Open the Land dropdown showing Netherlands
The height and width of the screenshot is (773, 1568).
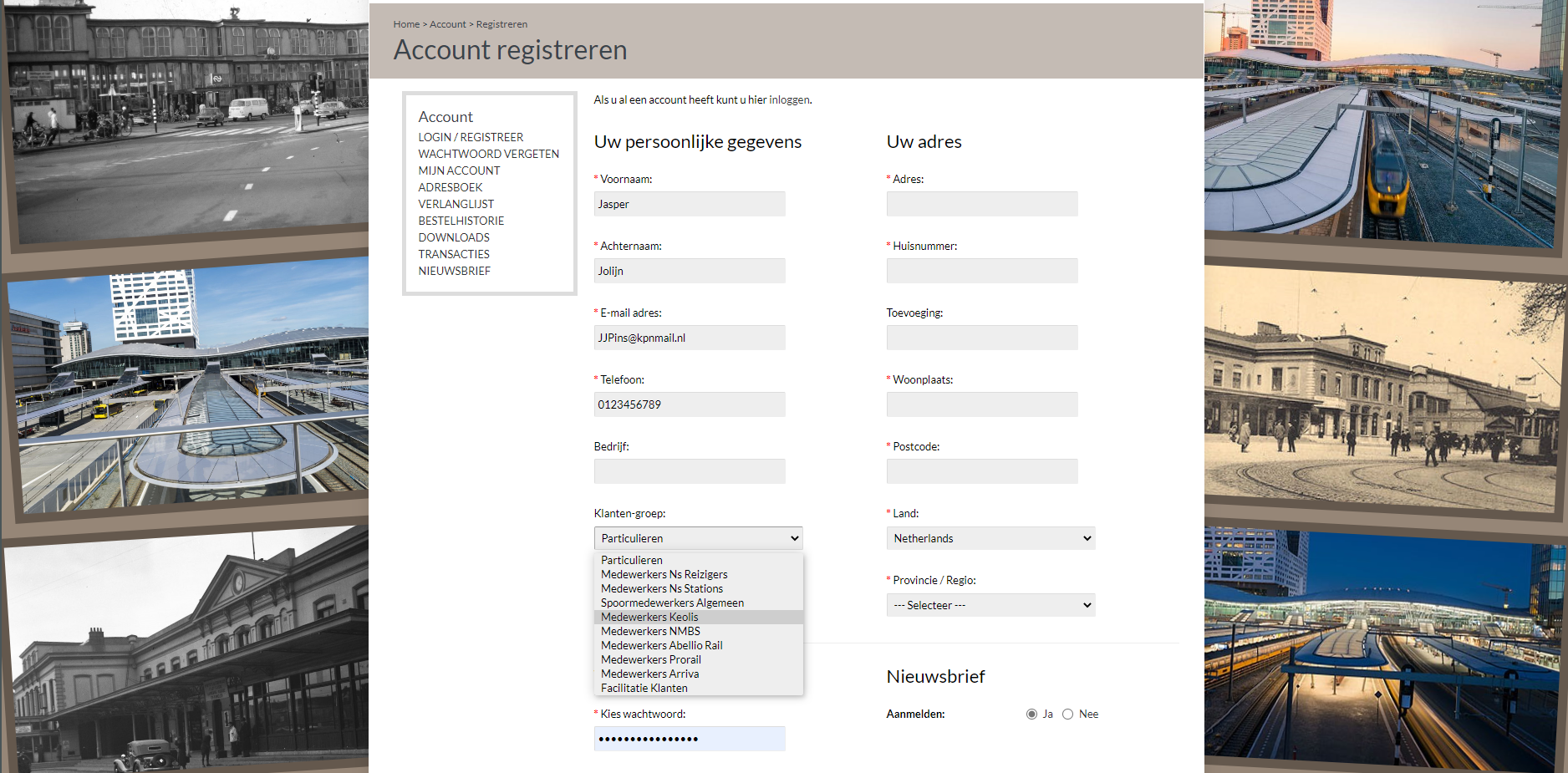coord(990,538)
